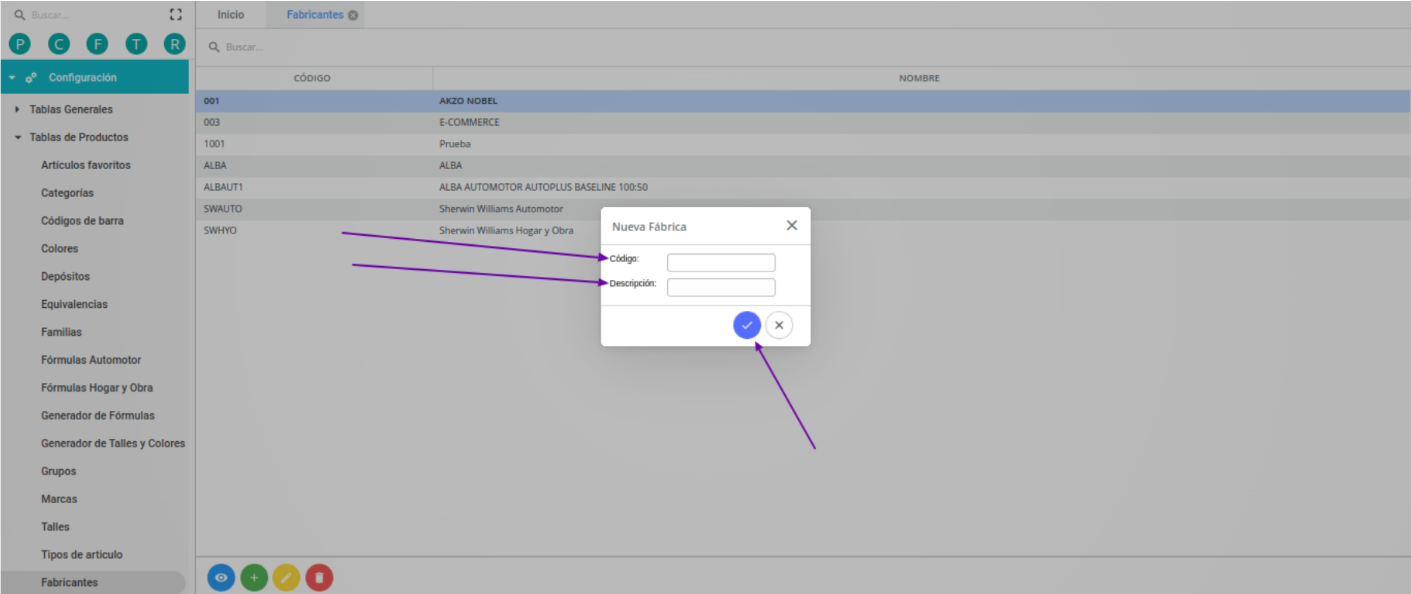The width and height of the screenshot is (1411, 594).
Task: Open Artículos favoritos in sidebar
Action: [86, 165]
